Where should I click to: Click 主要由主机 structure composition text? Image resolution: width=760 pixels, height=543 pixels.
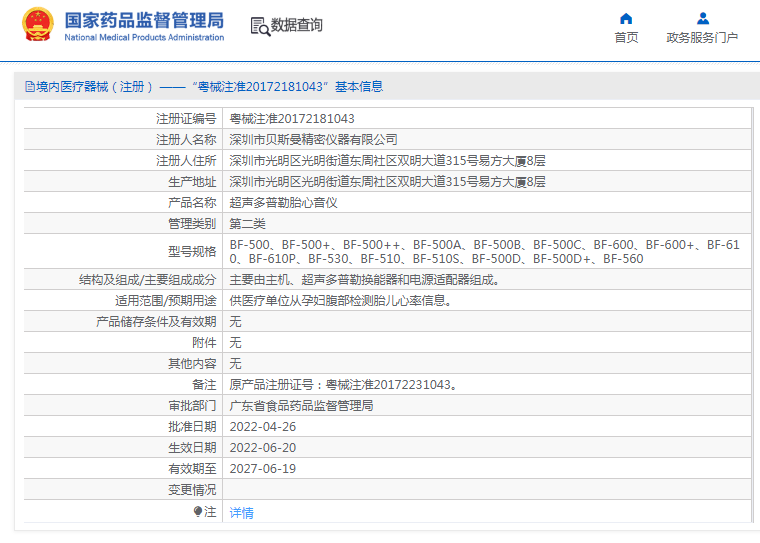pyautogui.click(x=364, y=280)
